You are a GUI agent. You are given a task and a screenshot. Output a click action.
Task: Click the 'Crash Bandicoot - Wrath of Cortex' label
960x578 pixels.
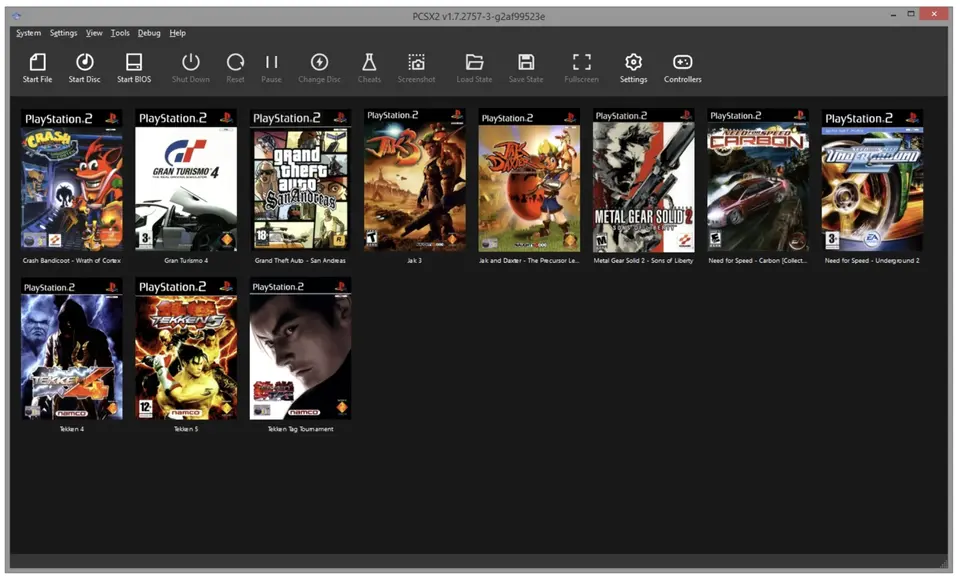click(72, 260)
